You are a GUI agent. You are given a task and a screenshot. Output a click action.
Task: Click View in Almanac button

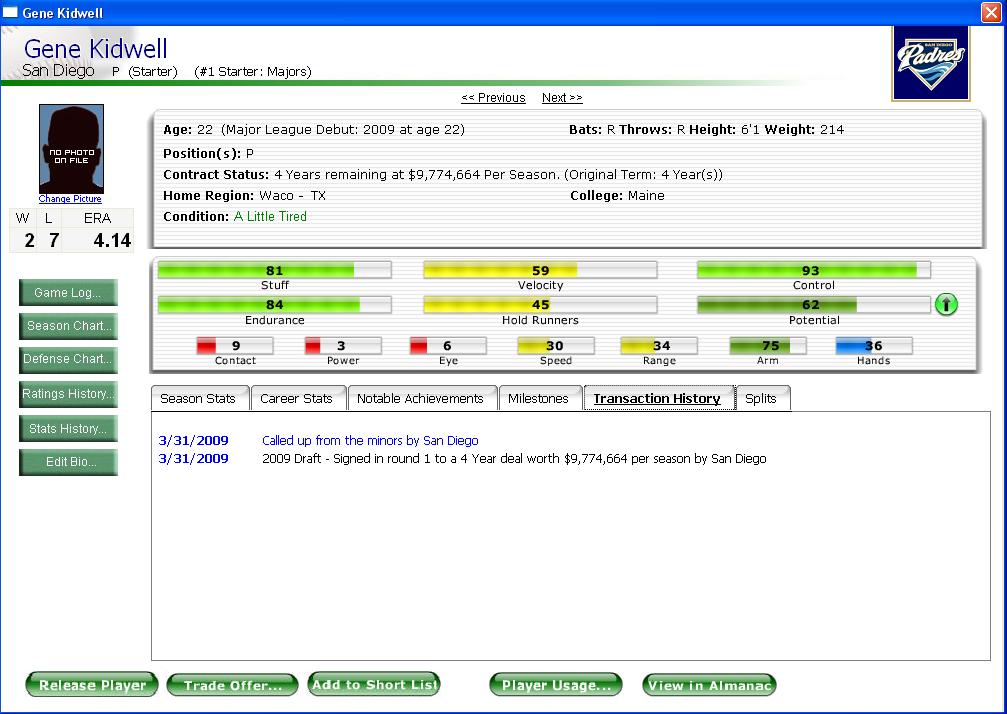pos(710,684)
